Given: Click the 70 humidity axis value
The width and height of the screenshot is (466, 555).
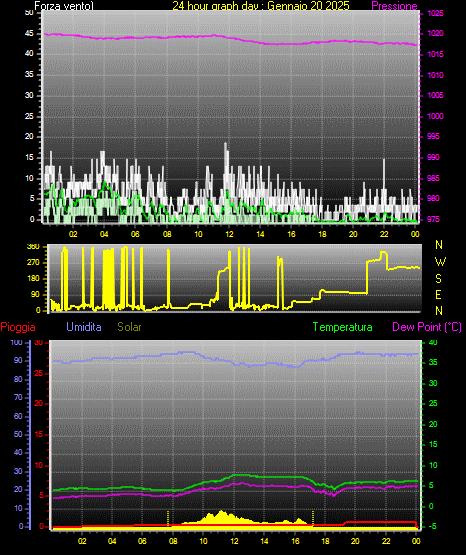Looking at the screenshot, I should [x=18, y=397].
